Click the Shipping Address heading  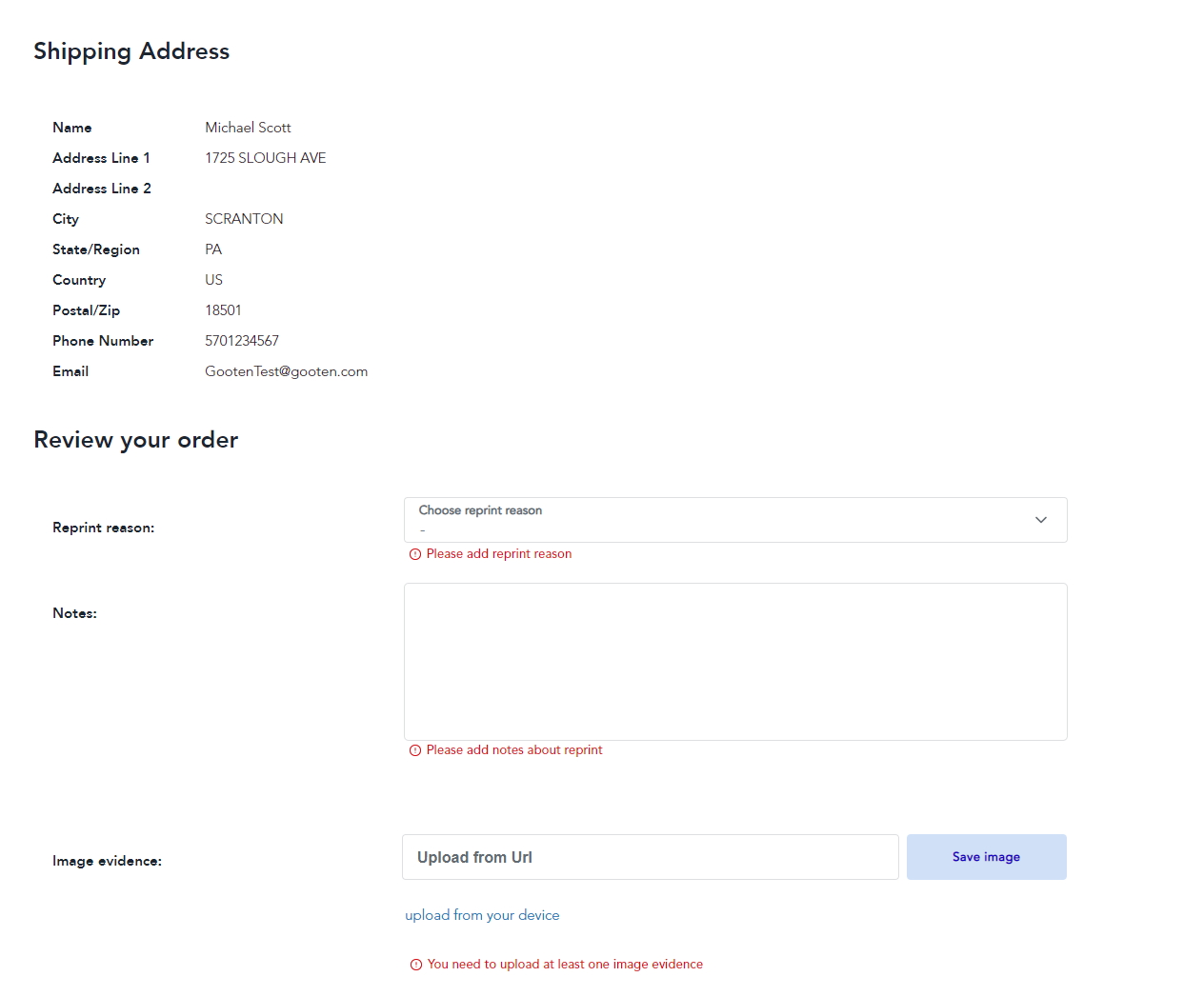131,51
